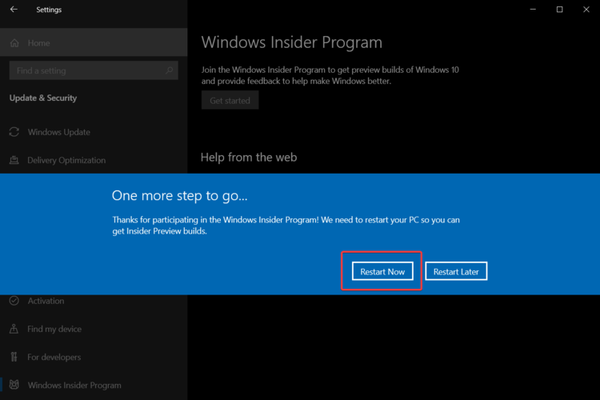Click the Windows Update sync icon
This screenshot has width=600, height=400.
[15, 132]
